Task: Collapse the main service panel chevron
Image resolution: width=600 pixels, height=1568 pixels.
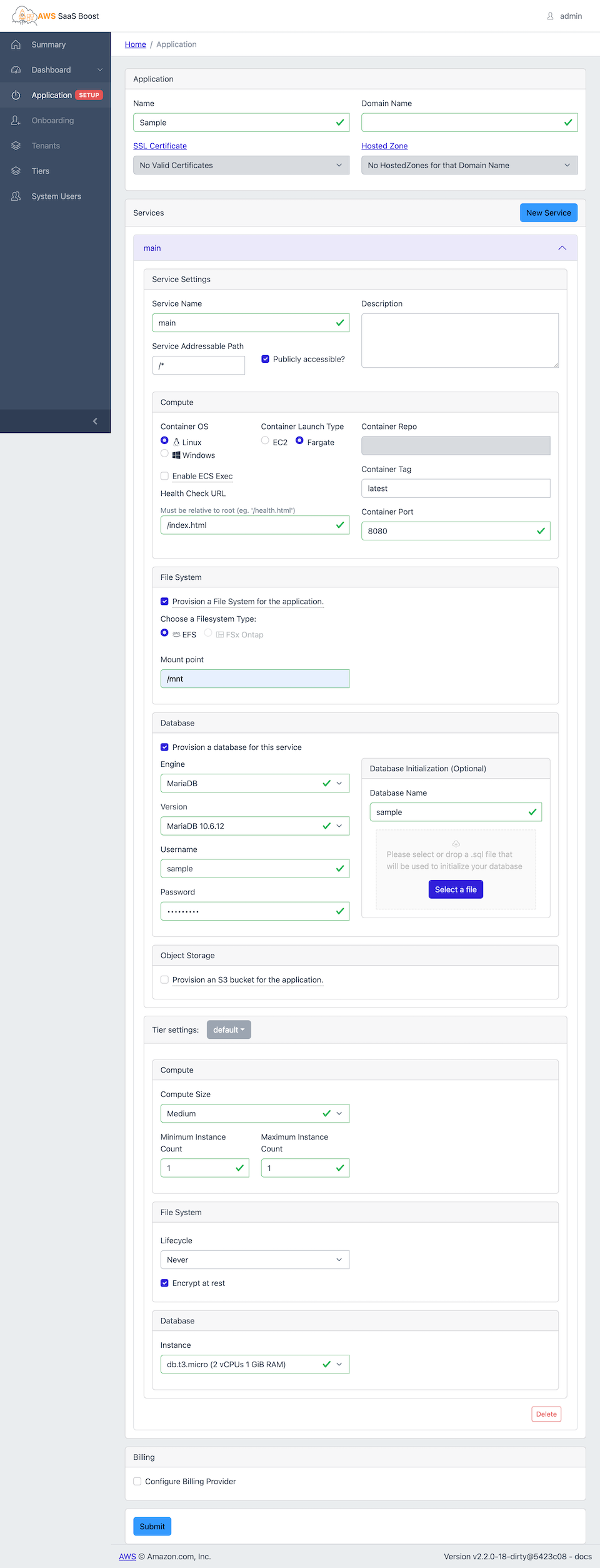Action: (562, 248)
